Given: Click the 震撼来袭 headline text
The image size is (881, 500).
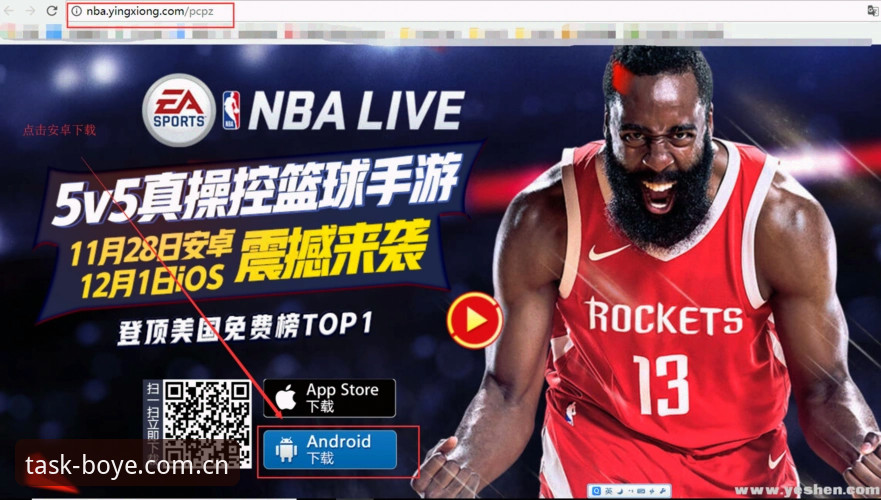Looking at the screenshot, I should (x=333, y=251).
